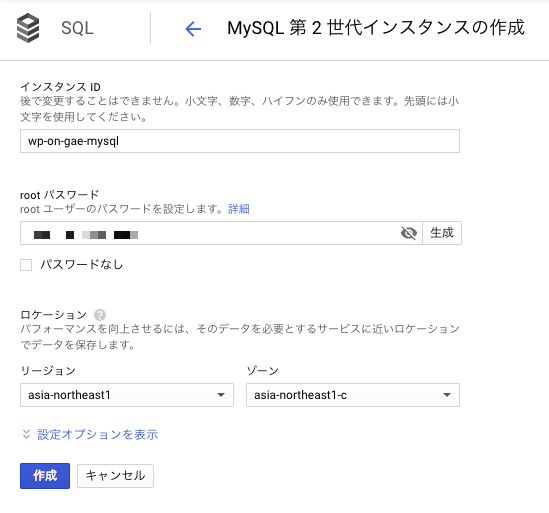This screenshot has width=549, height=513.
Task: Open the リージョン dropdown asia-northeast1
Action: tap(127, 395)
